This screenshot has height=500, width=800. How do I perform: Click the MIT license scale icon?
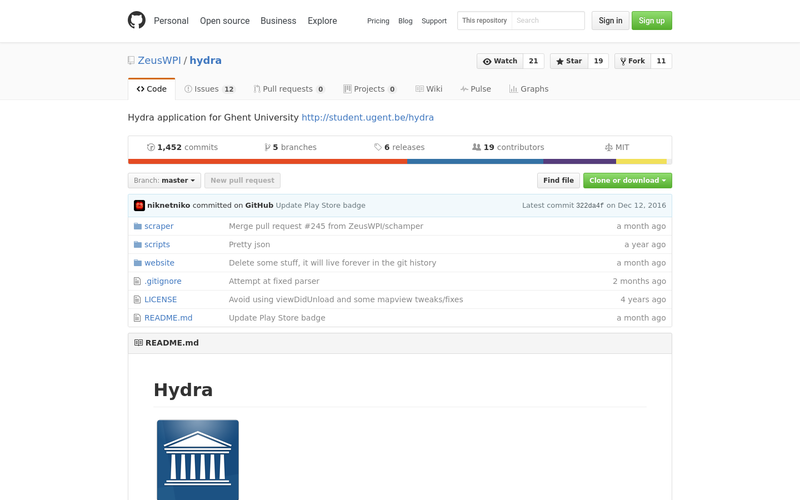[609, 147]
